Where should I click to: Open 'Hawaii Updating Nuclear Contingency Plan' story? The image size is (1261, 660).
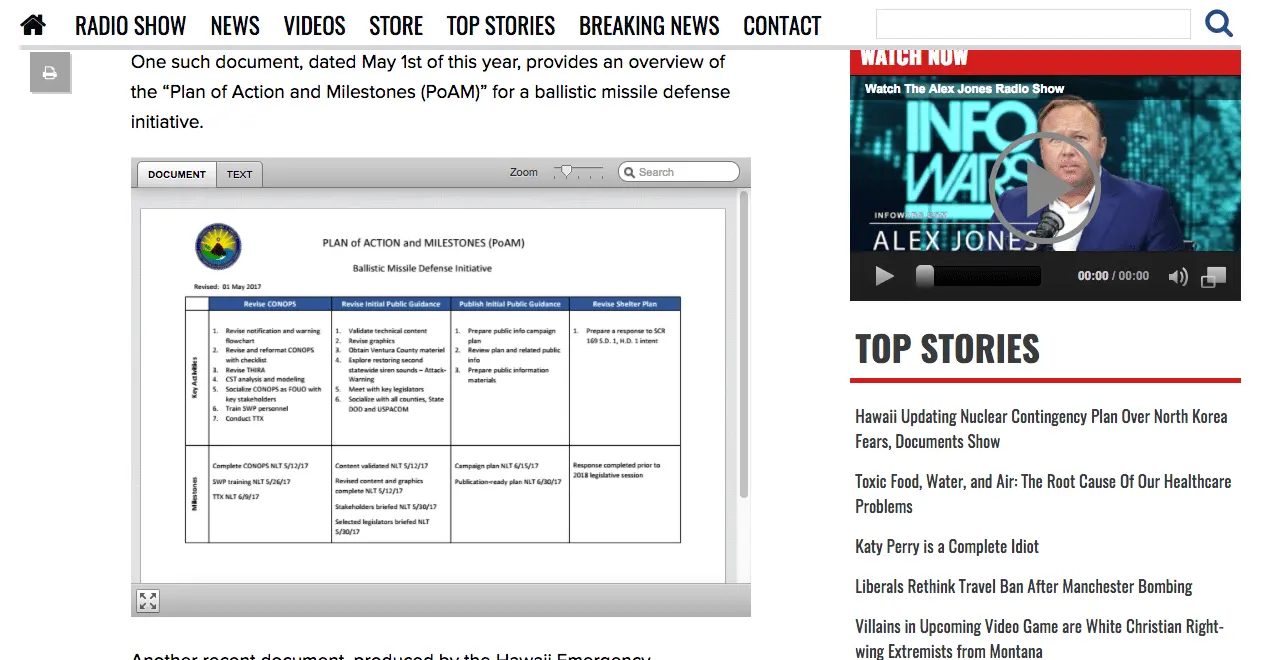1041,429
